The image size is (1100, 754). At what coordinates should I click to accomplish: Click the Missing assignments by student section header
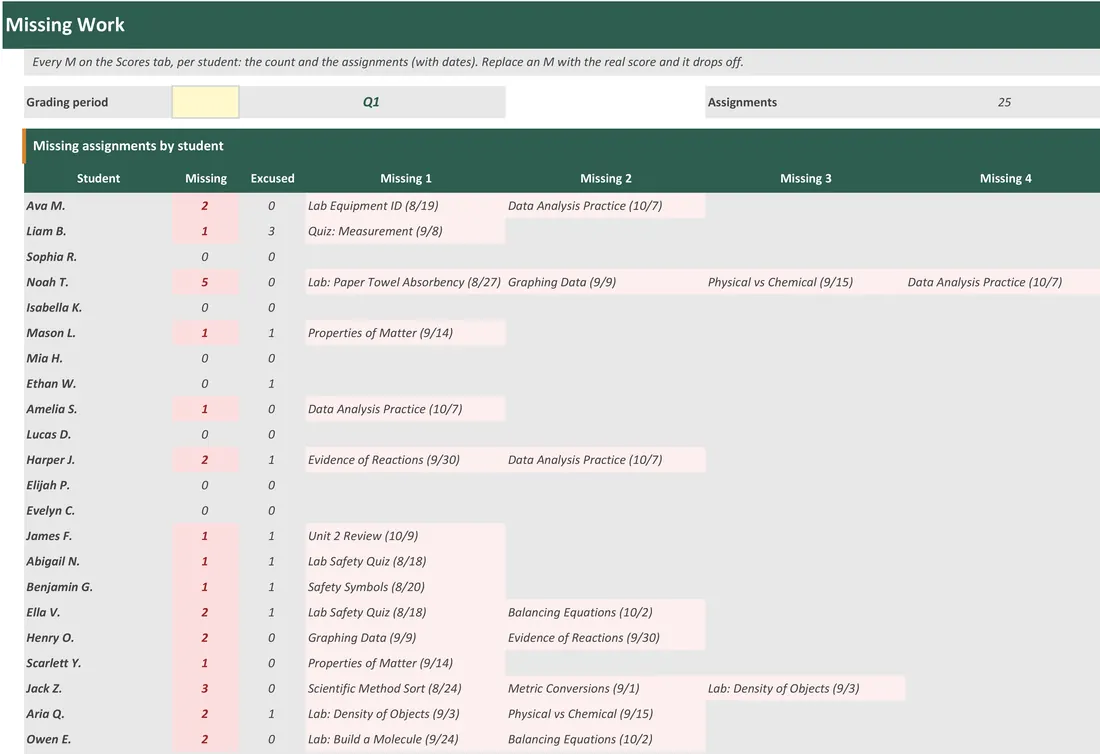point(561,146)
